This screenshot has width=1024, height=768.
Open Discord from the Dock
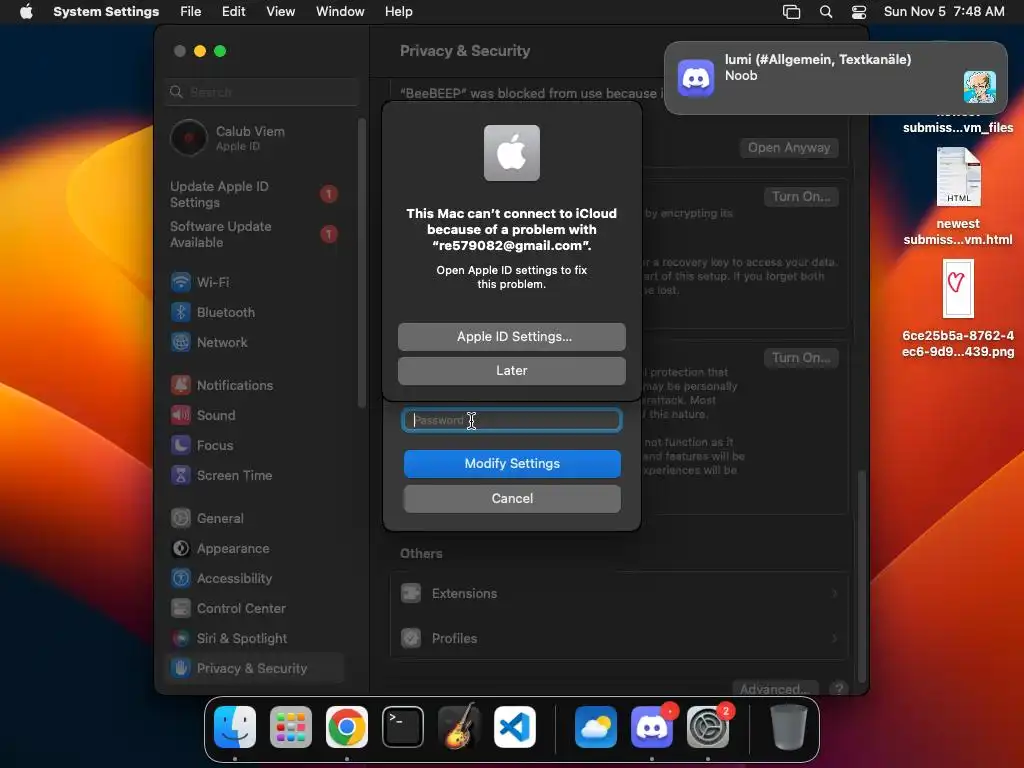click(x=652, y=727)
